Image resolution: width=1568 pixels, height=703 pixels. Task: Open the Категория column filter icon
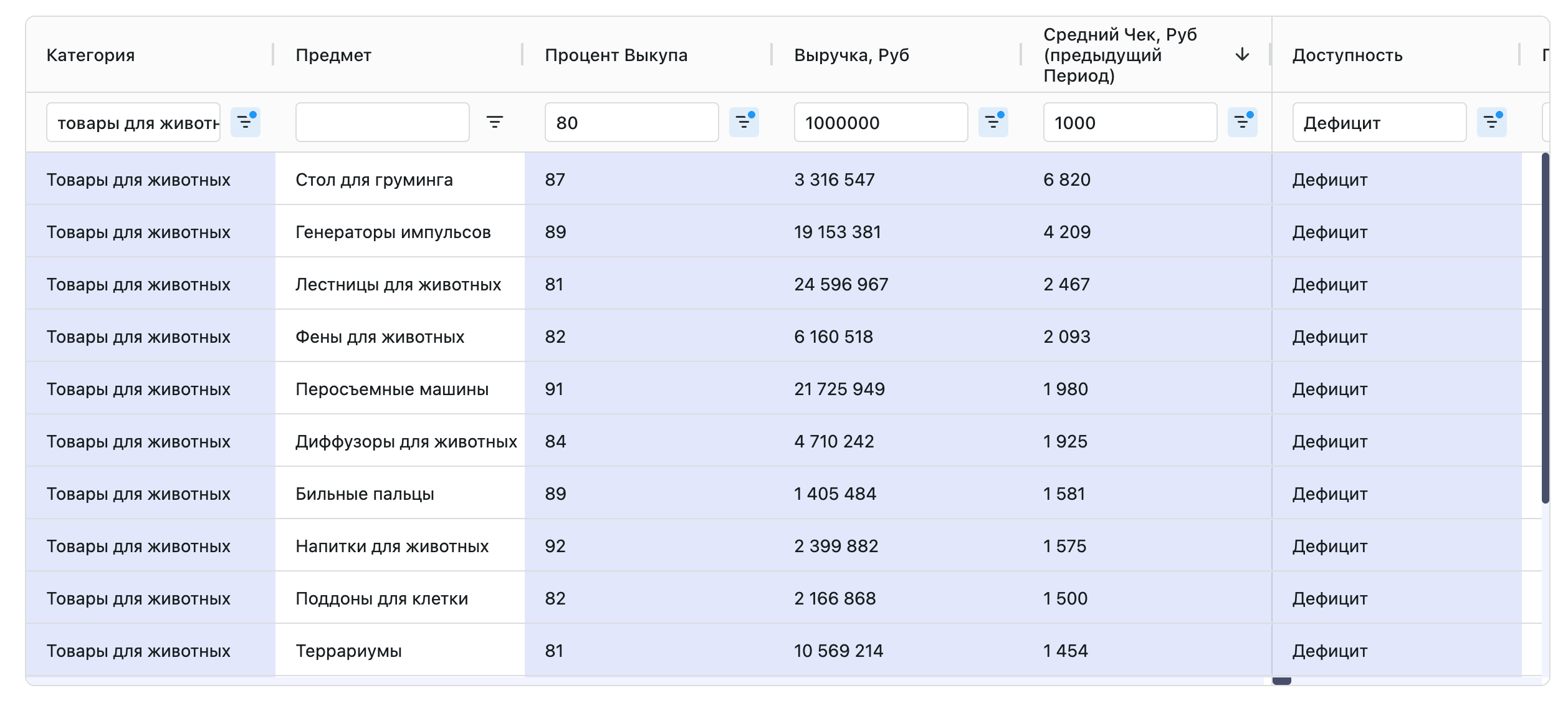tap(245, 122)
